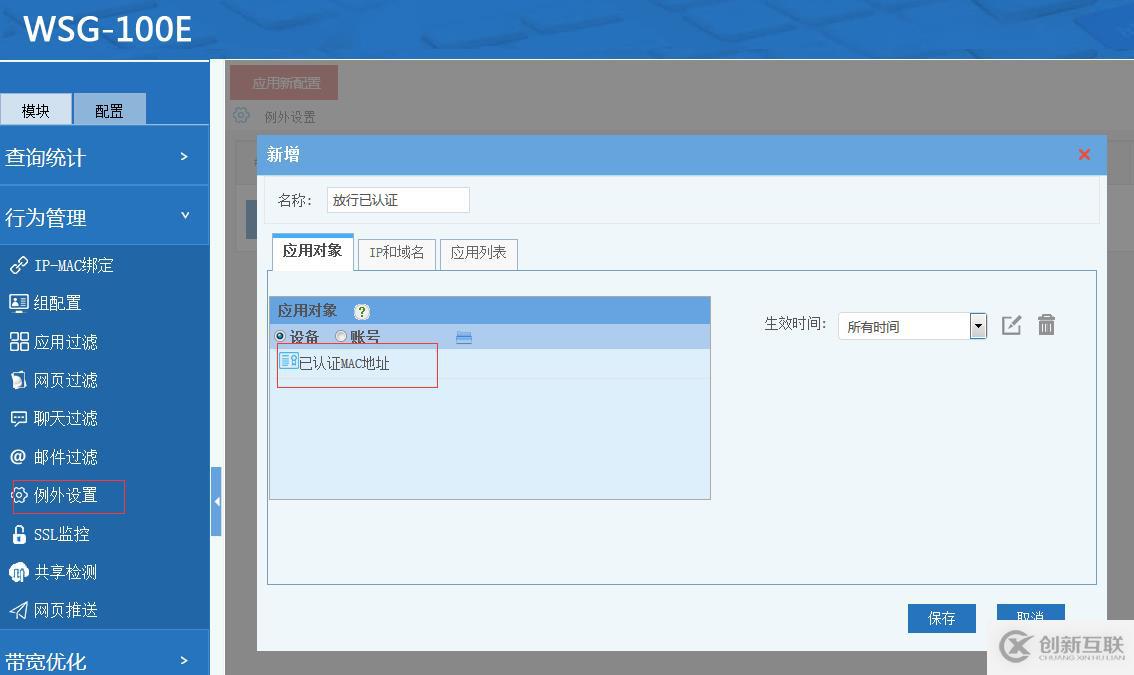The image size is (1134, 675).
Task: Click gear icon next to 例外设置 heading
Action: 241,115
